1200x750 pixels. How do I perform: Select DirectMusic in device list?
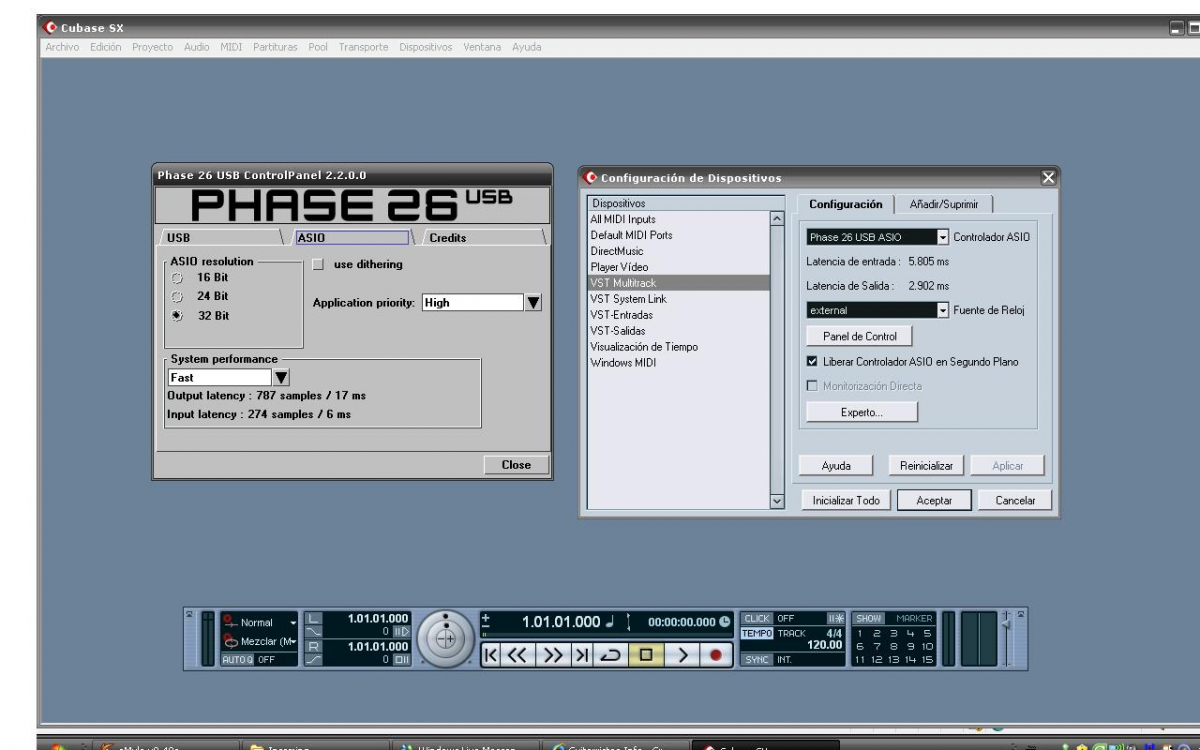(617, 251)
